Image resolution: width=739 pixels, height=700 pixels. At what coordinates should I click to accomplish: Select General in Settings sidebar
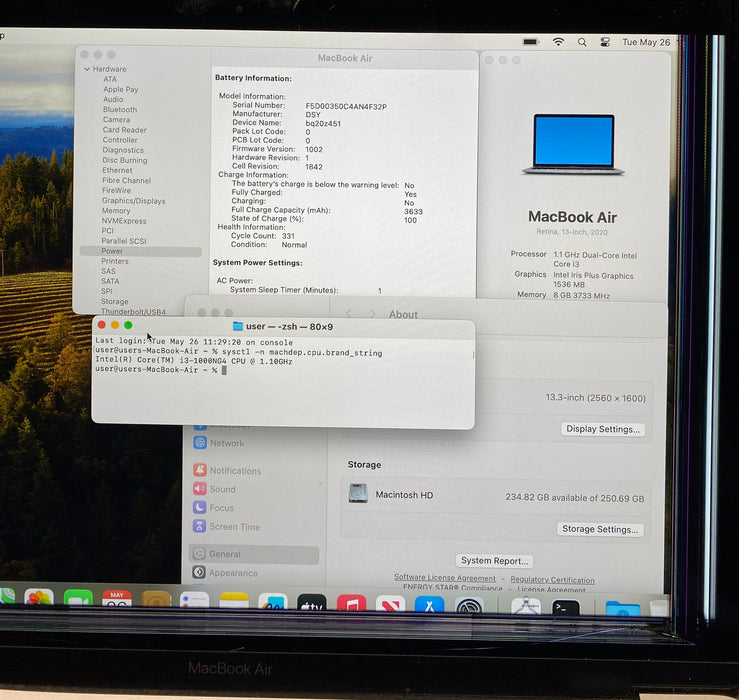point(254,554)
